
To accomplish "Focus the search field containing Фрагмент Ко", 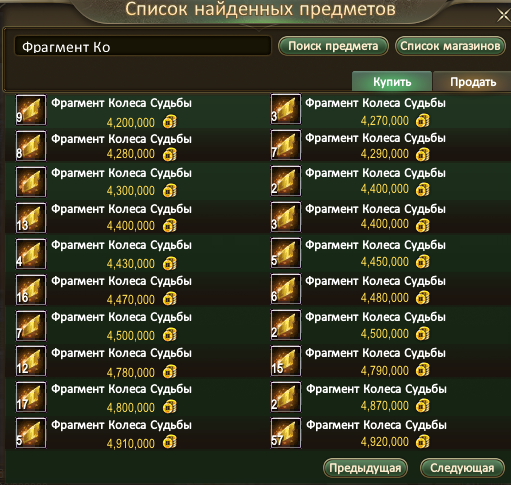I will click(x=143, y=46).
